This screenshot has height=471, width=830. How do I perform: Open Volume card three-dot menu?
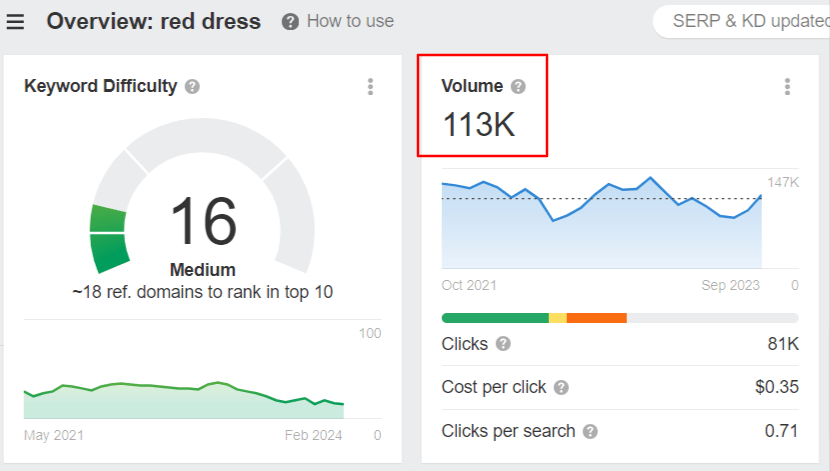(788, 86)
